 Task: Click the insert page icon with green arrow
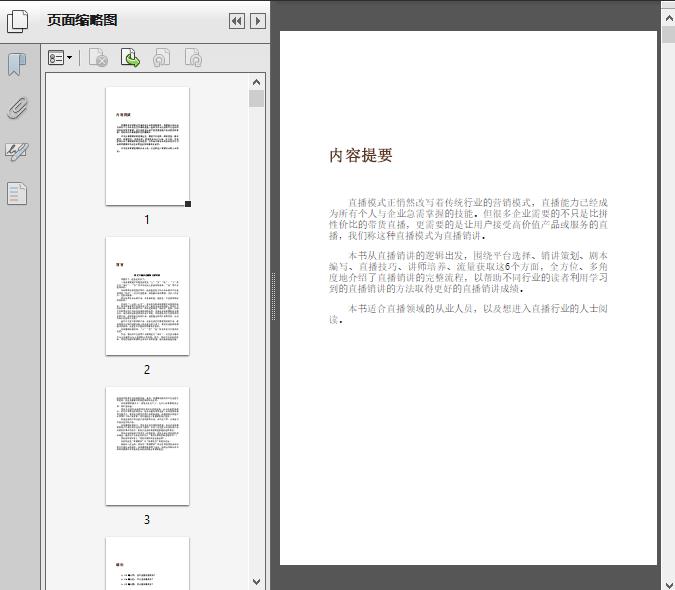point(130,58)
